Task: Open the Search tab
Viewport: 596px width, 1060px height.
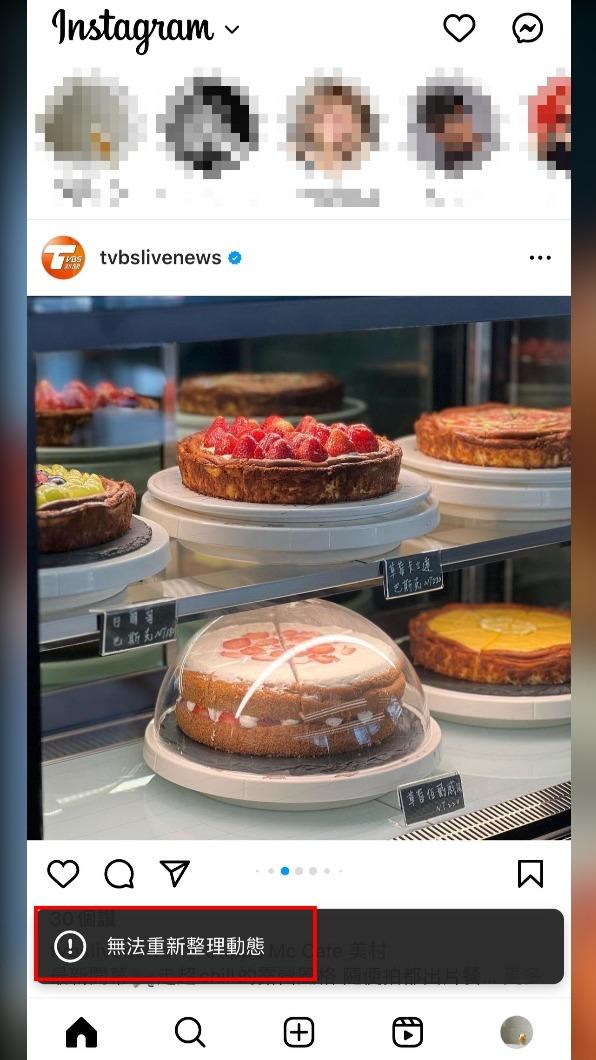Action: point(190,1032)
